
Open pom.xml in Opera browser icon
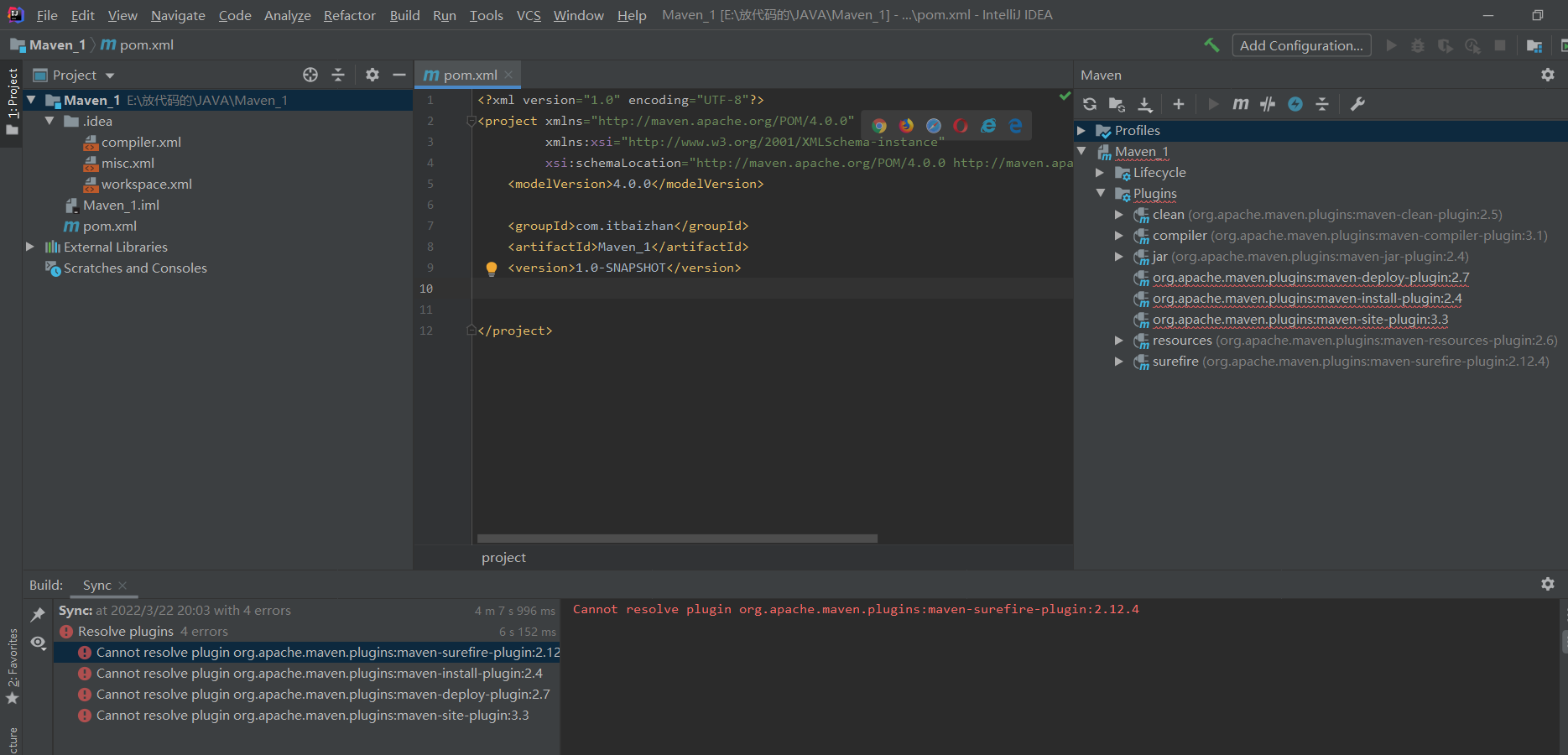click(x=961, y=126)
